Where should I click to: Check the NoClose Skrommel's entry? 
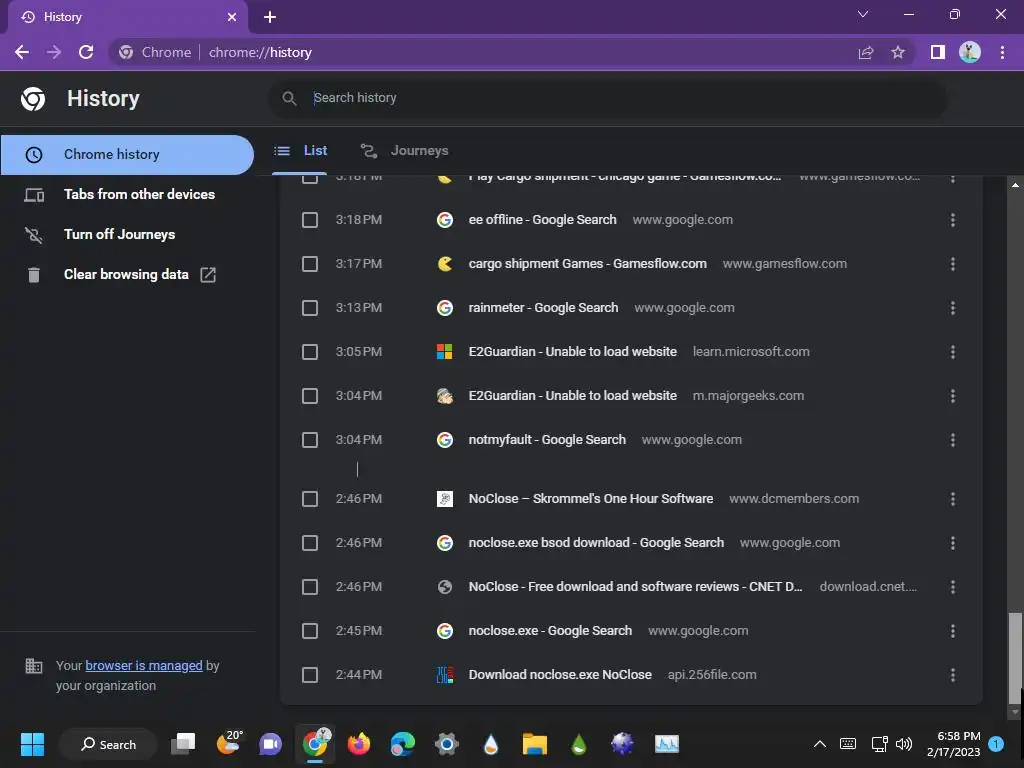pos(310,499)
